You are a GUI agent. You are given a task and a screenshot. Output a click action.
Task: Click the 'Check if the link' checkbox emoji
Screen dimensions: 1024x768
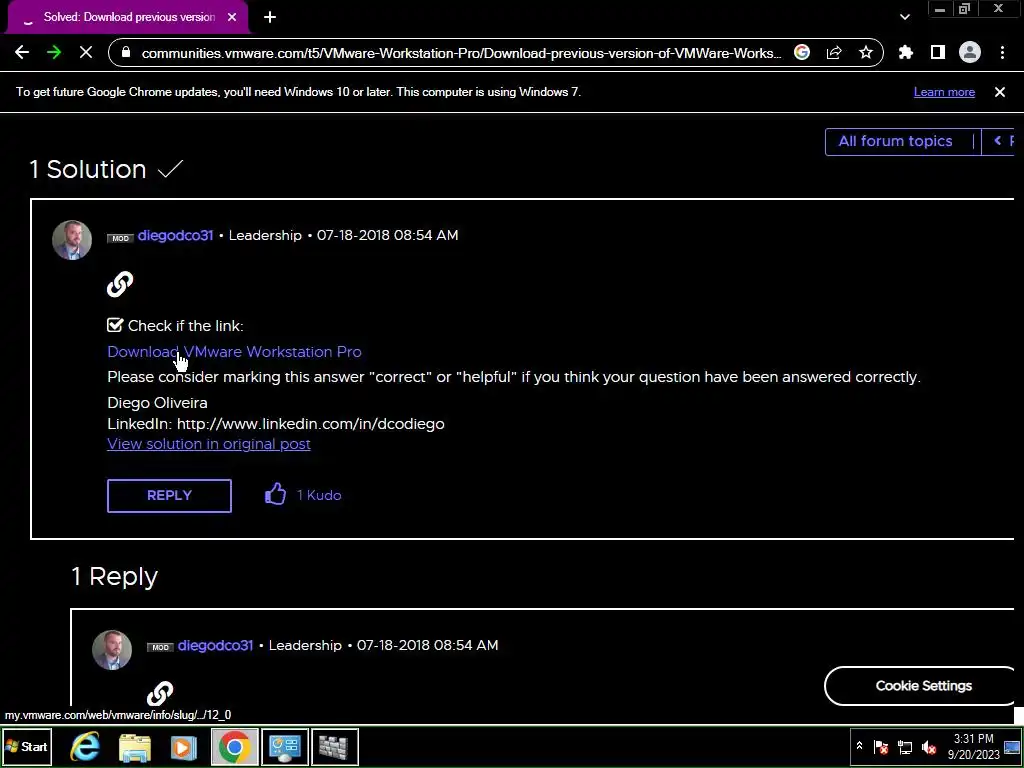coord(115,325)
